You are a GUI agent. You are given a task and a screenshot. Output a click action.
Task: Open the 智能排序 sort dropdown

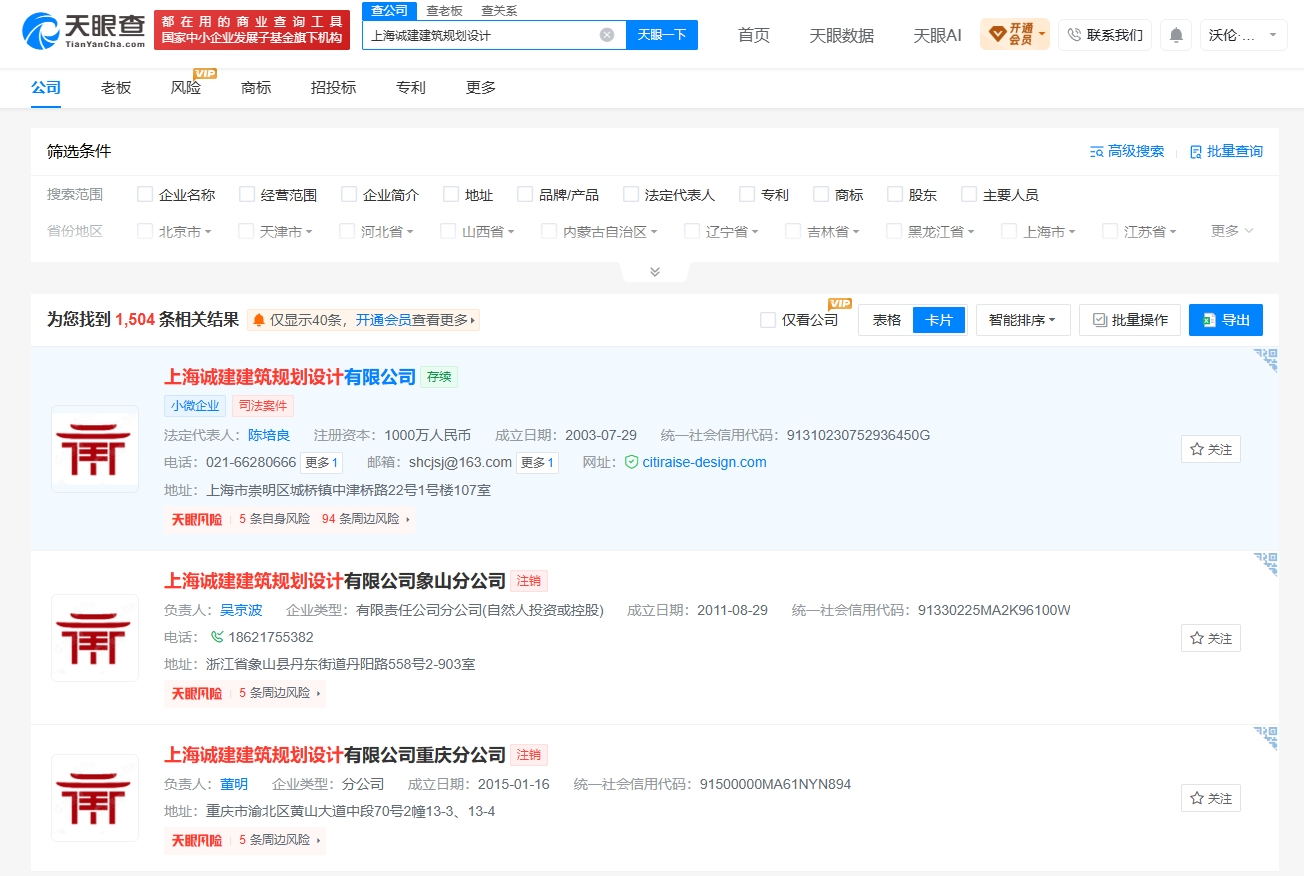point(1023,320)
